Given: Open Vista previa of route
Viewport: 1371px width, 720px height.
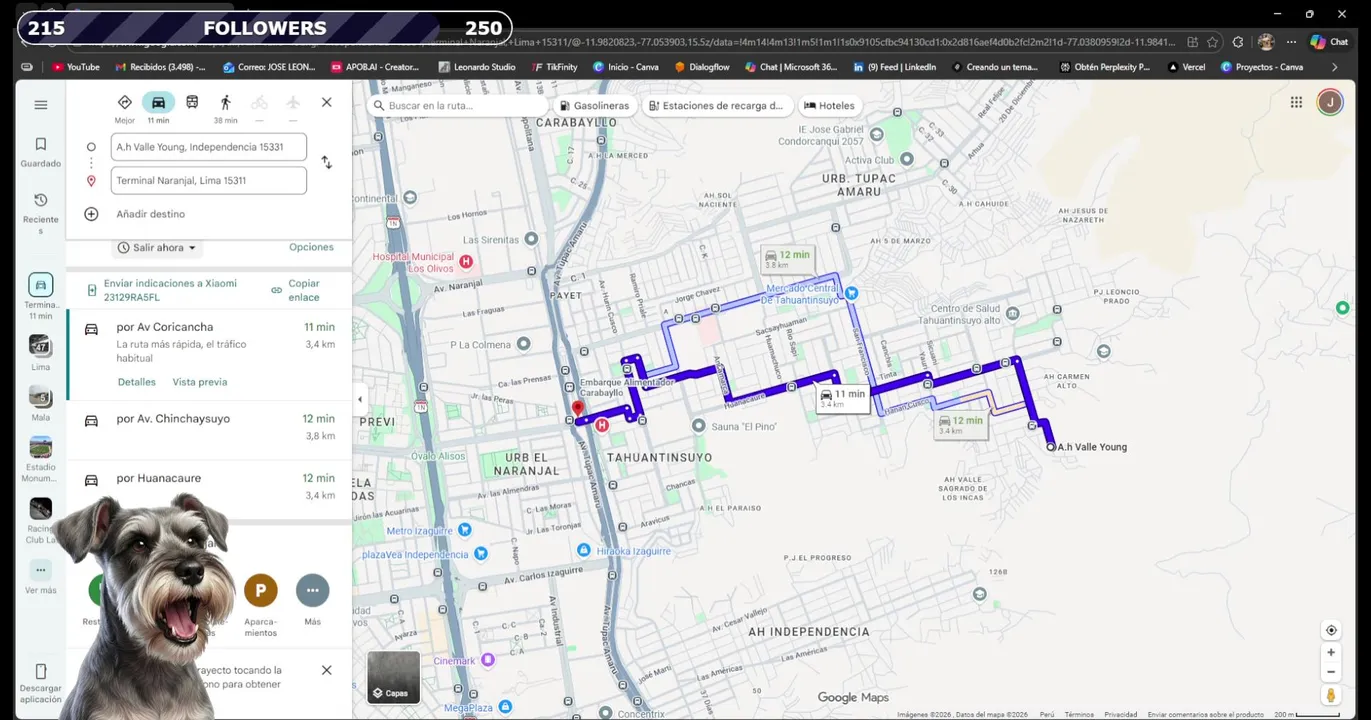Looking at the screenshot, I should pos(200,382).
